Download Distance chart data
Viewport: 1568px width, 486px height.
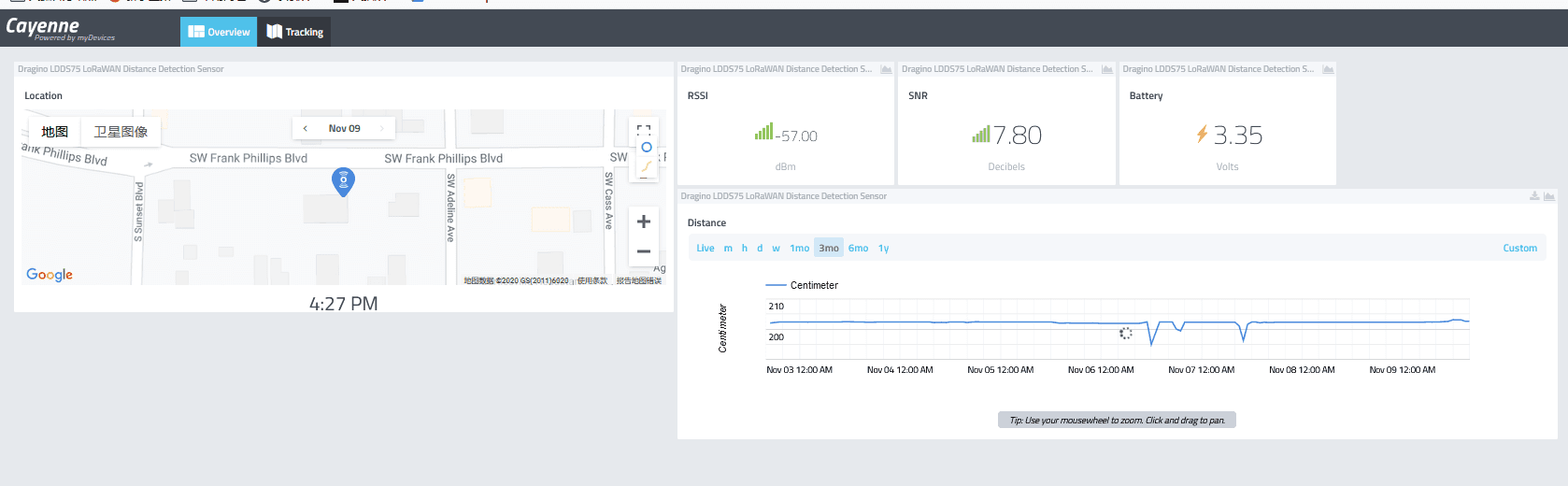click(1534, 196)
